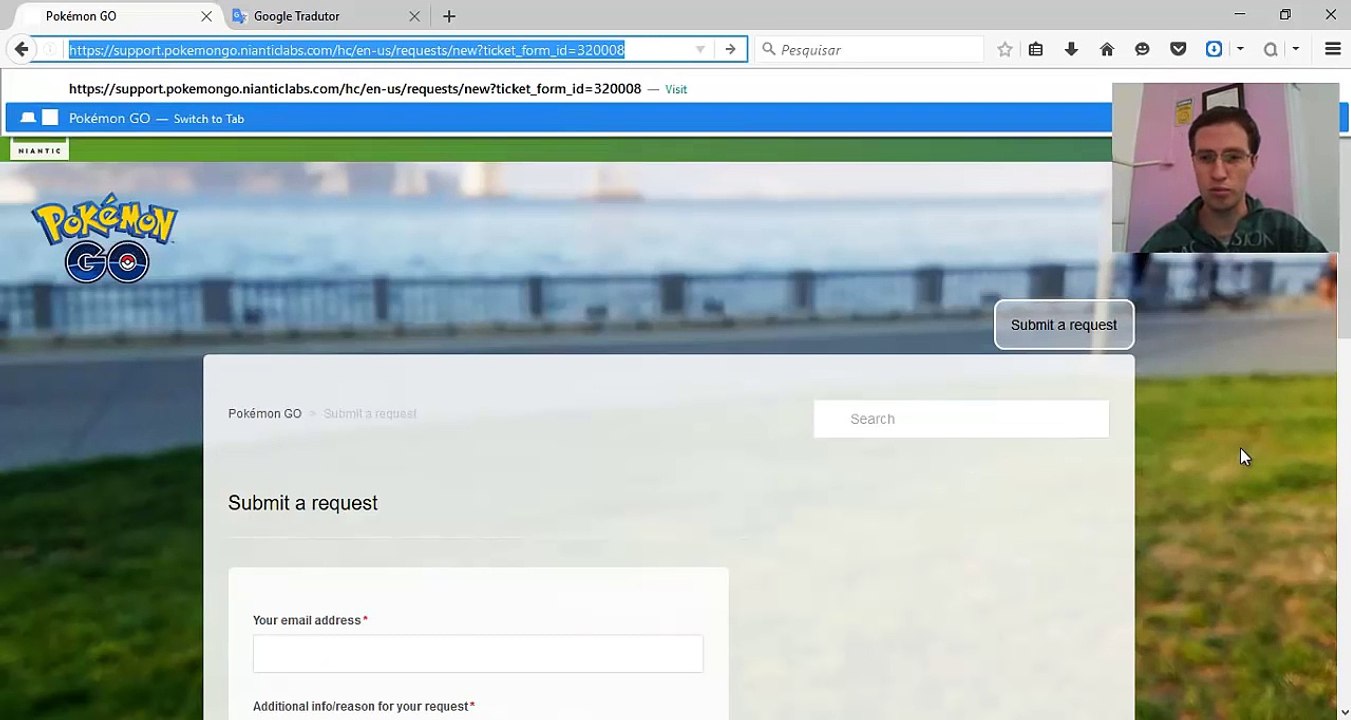
Task: Click the Pokémon GO logo
Action: (x=105, y=238)
